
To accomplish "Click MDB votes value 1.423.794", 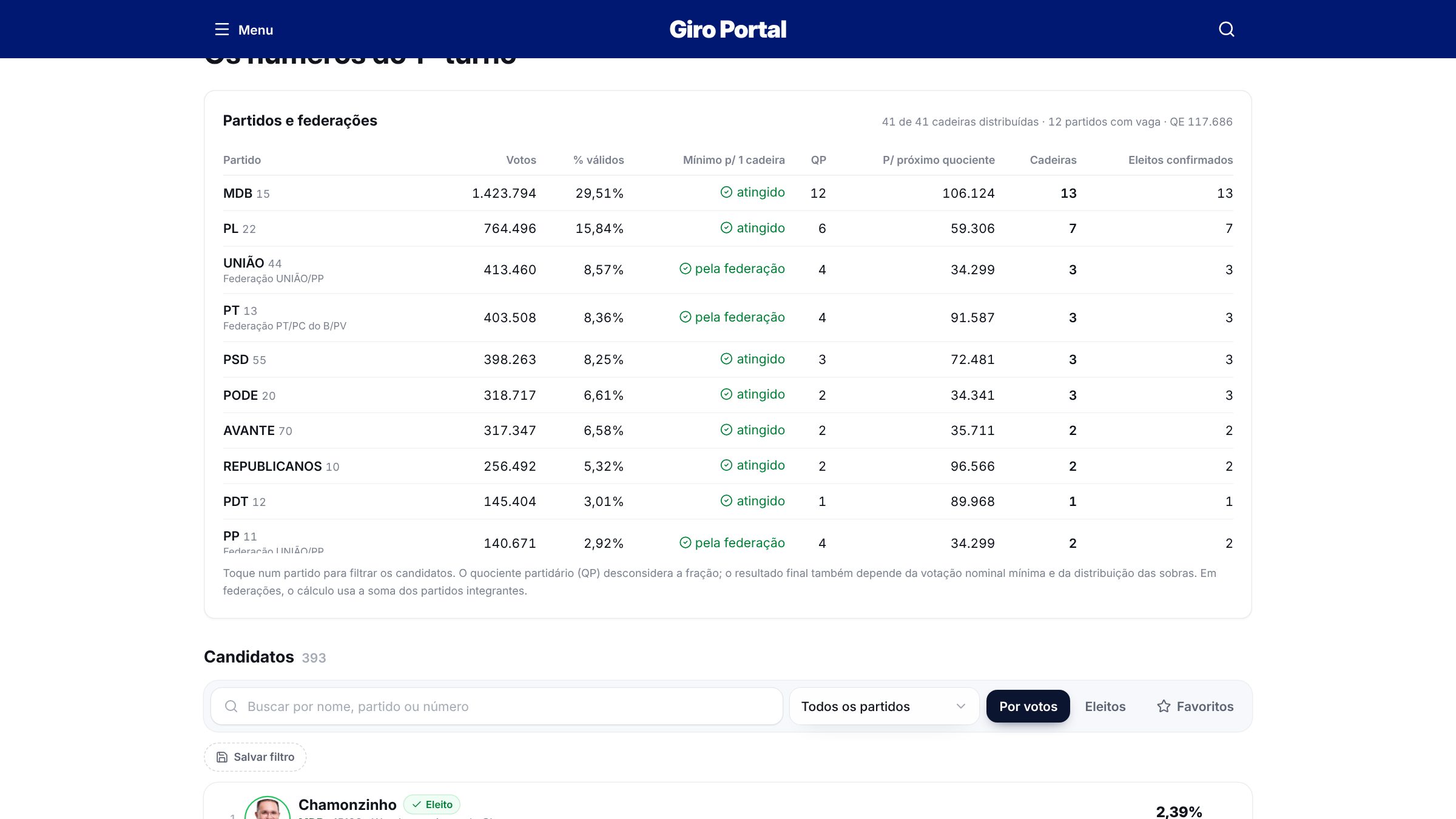I will tap(504, 194).
